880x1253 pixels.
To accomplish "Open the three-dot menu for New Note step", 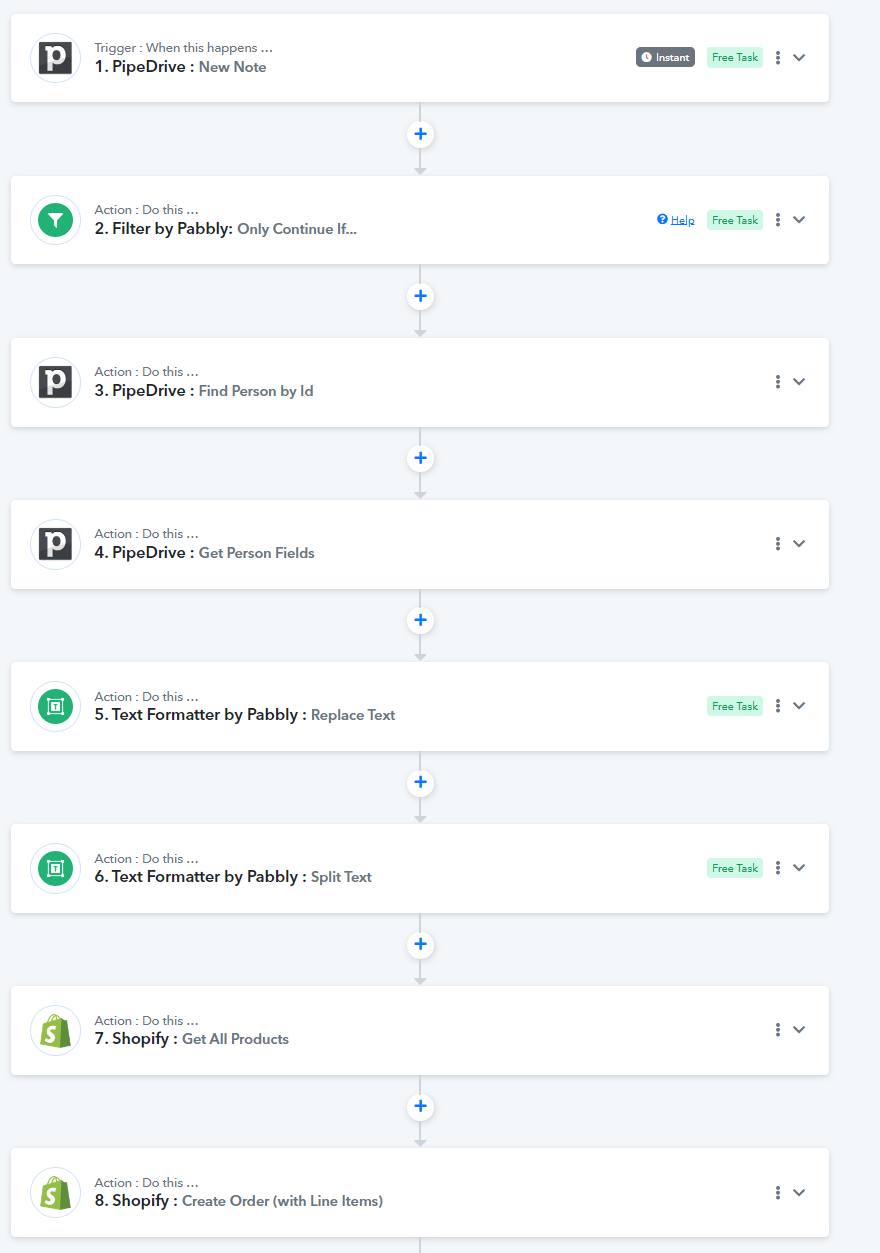I will tap(778, 58).
